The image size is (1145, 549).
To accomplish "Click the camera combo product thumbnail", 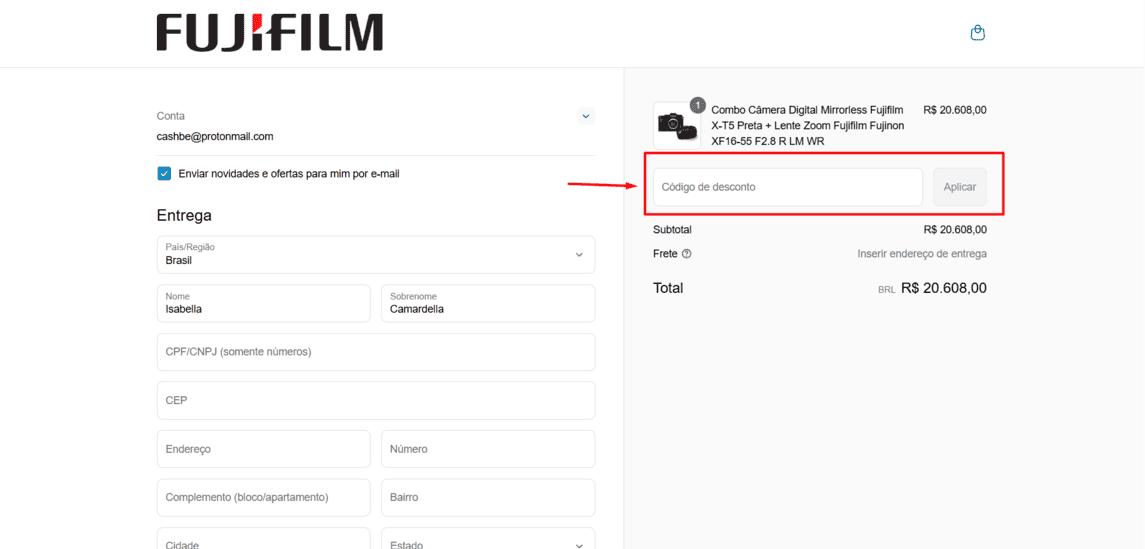I will click(677, 126).
